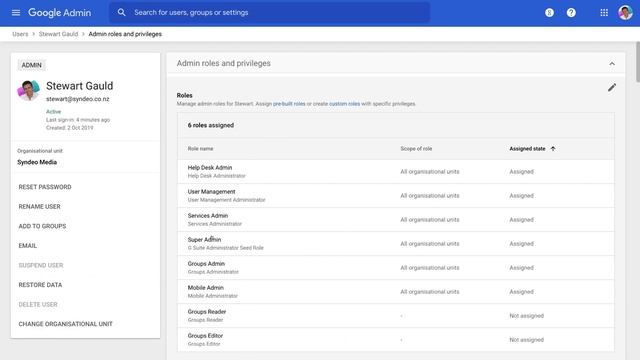Click Stewart Gauld's profile photo

[x=28, y=90]
